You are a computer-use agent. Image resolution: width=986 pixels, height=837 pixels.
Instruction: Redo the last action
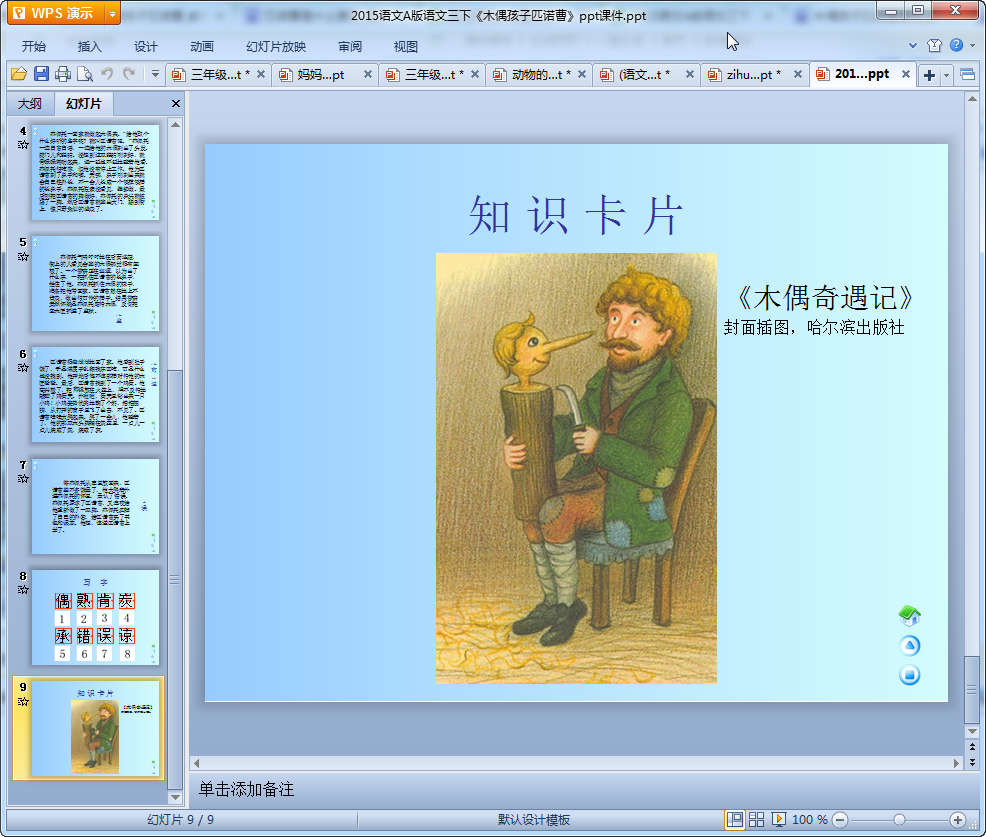click(129, 74)
